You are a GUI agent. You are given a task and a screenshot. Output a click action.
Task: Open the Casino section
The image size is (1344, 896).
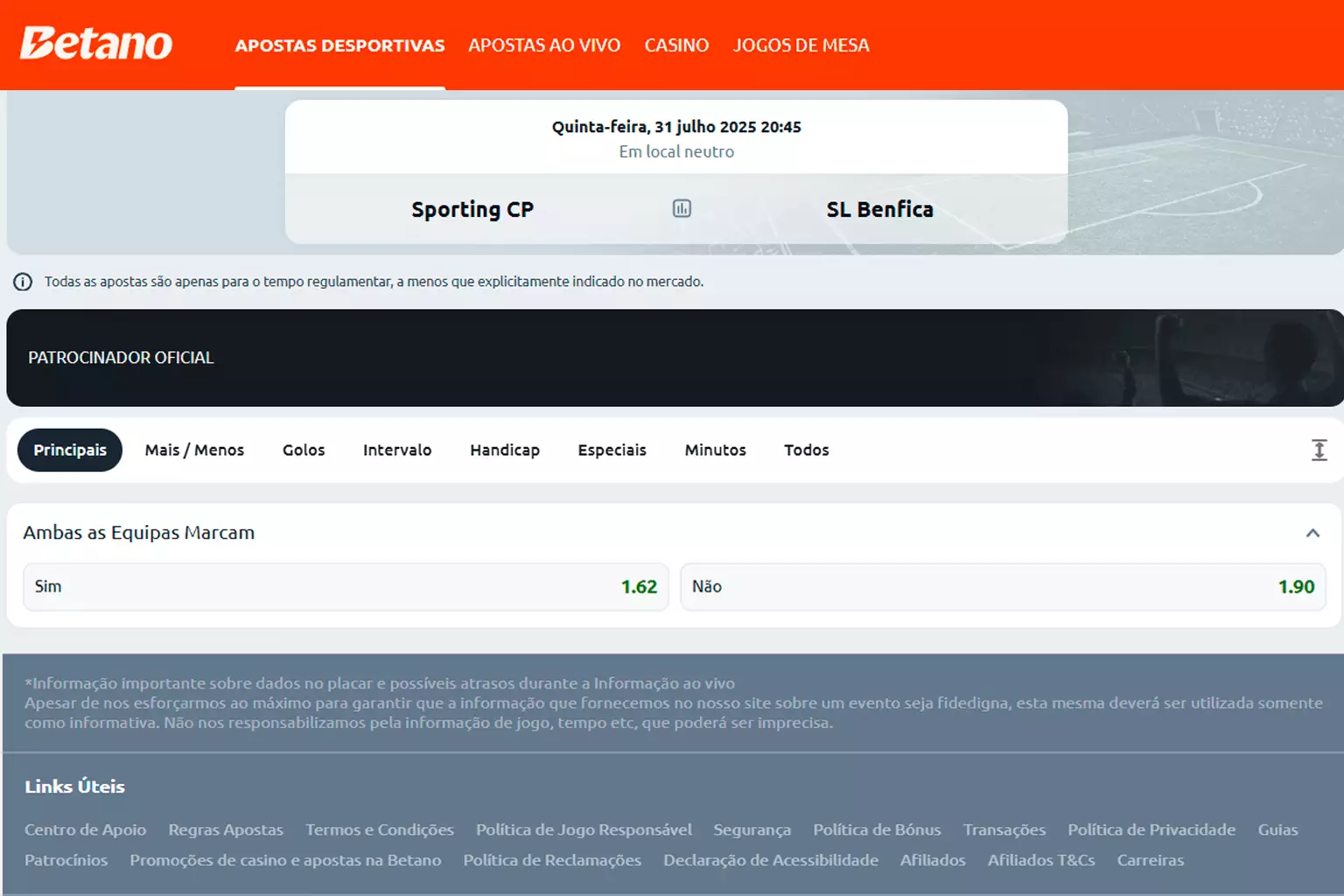[x=676, y=45]
